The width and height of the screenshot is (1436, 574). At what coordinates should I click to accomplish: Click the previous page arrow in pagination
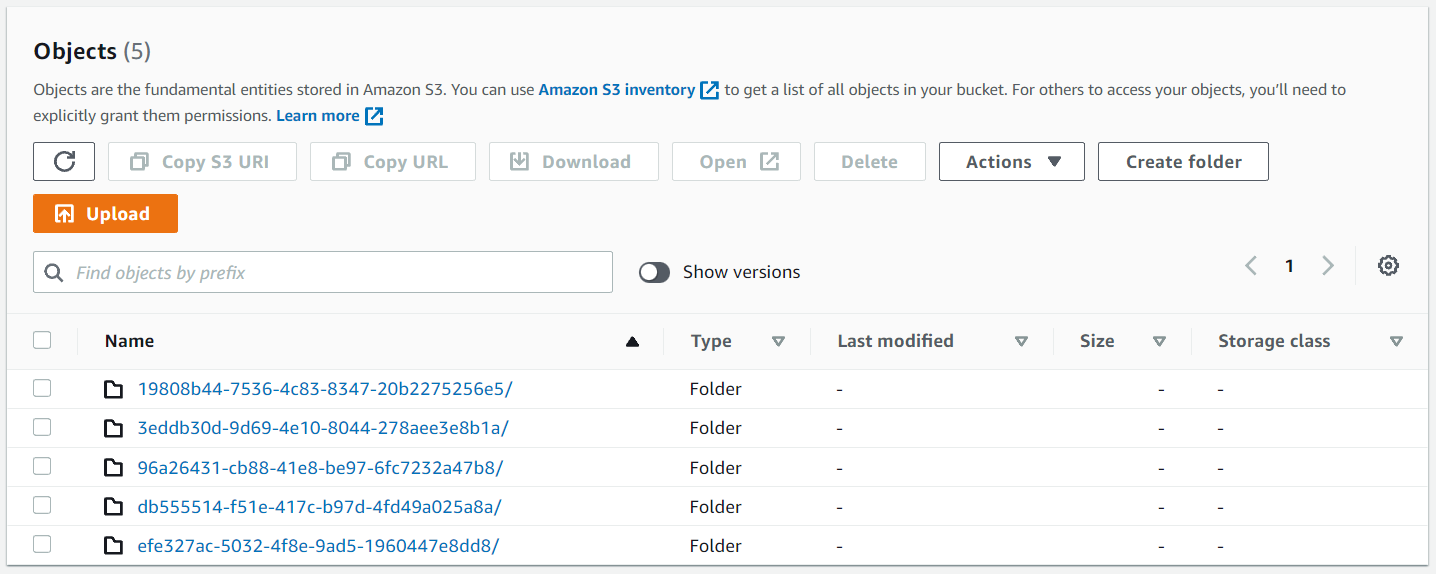click(x=1251, y=266)
